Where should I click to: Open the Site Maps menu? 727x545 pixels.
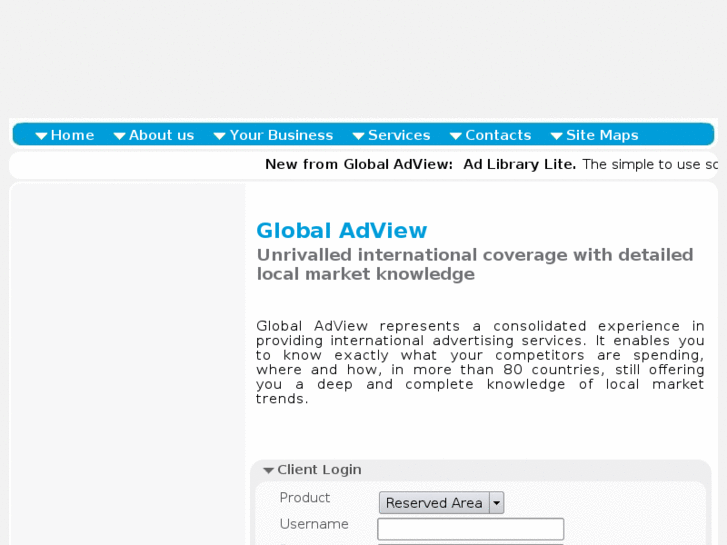coord(602,135)
